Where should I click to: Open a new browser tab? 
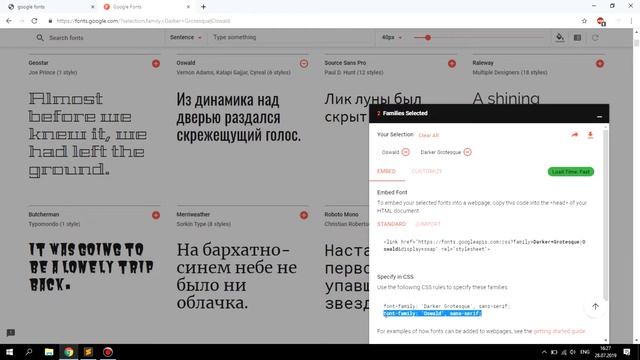(x=203, y=7)
